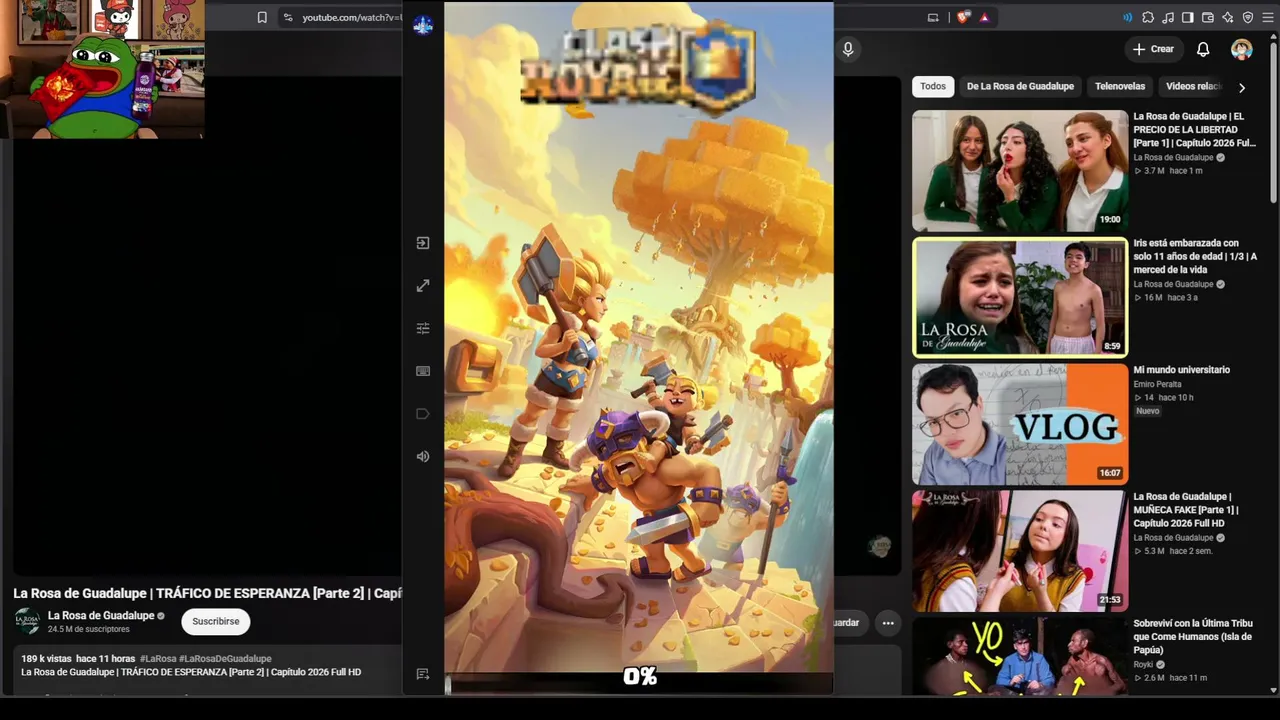Open Iris está embarazada video thumbnail

tap(1020, 297)
